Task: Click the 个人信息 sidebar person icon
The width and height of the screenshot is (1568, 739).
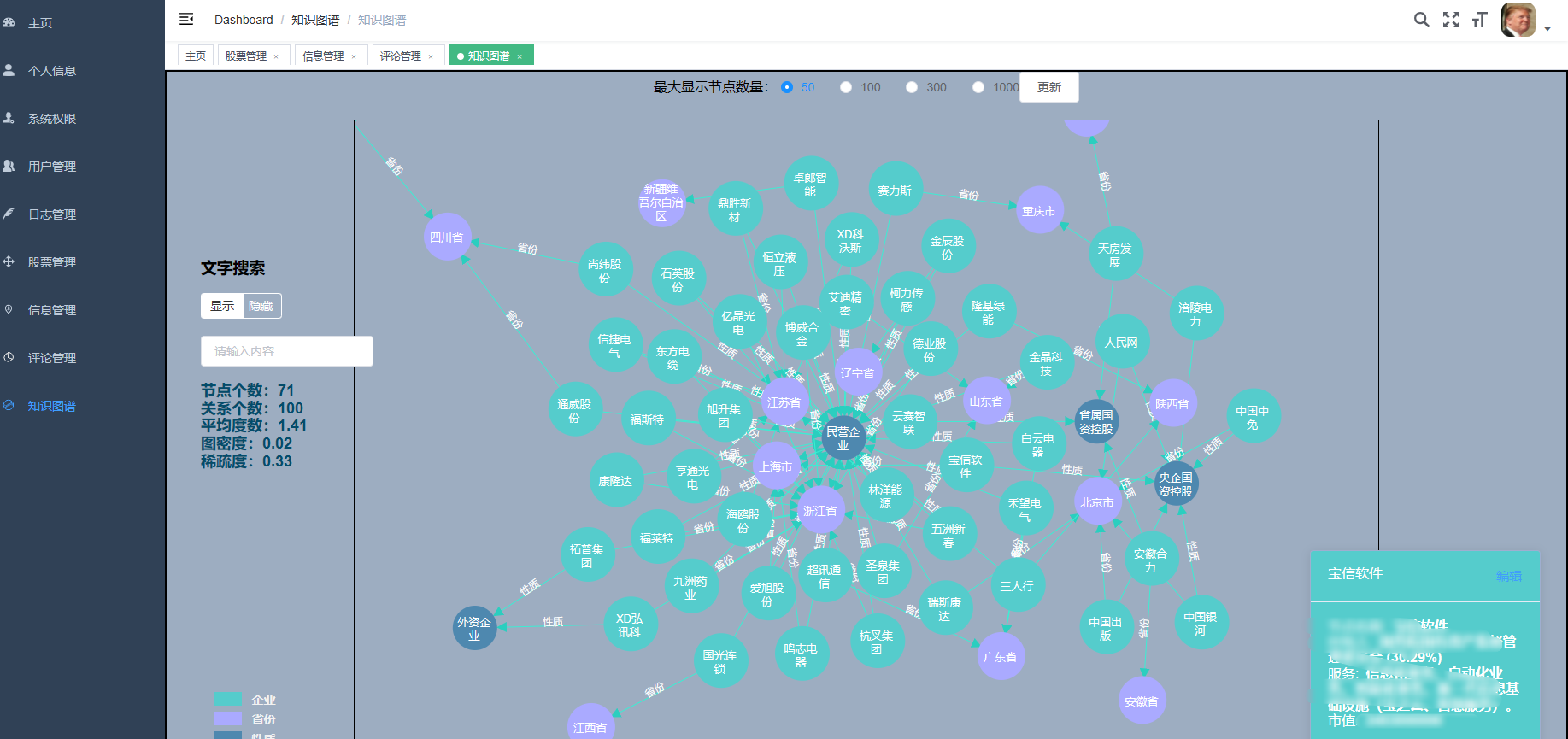Action: click(9, 70)
